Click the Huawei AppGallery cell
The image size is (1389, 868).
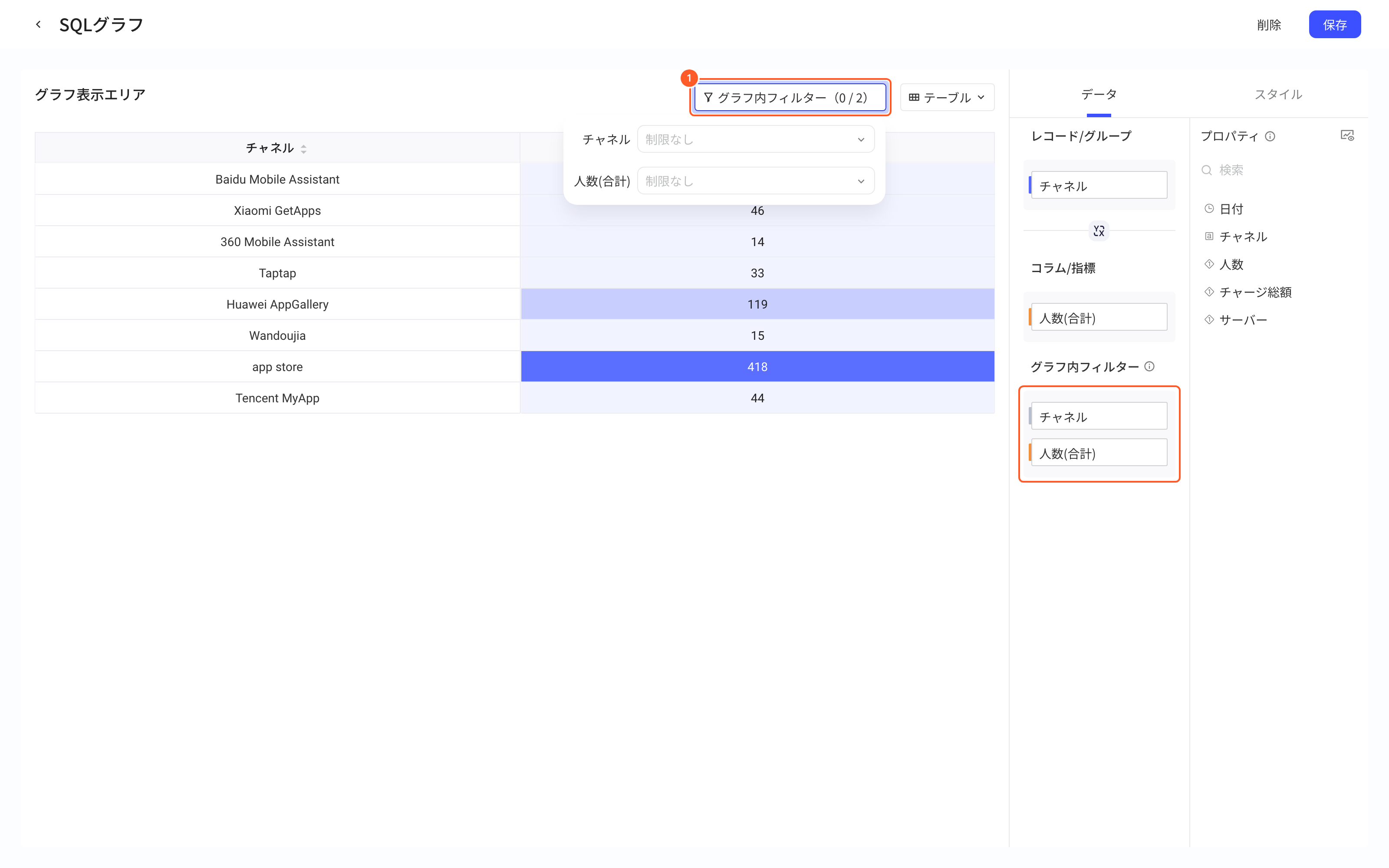[x=277, y=304]
